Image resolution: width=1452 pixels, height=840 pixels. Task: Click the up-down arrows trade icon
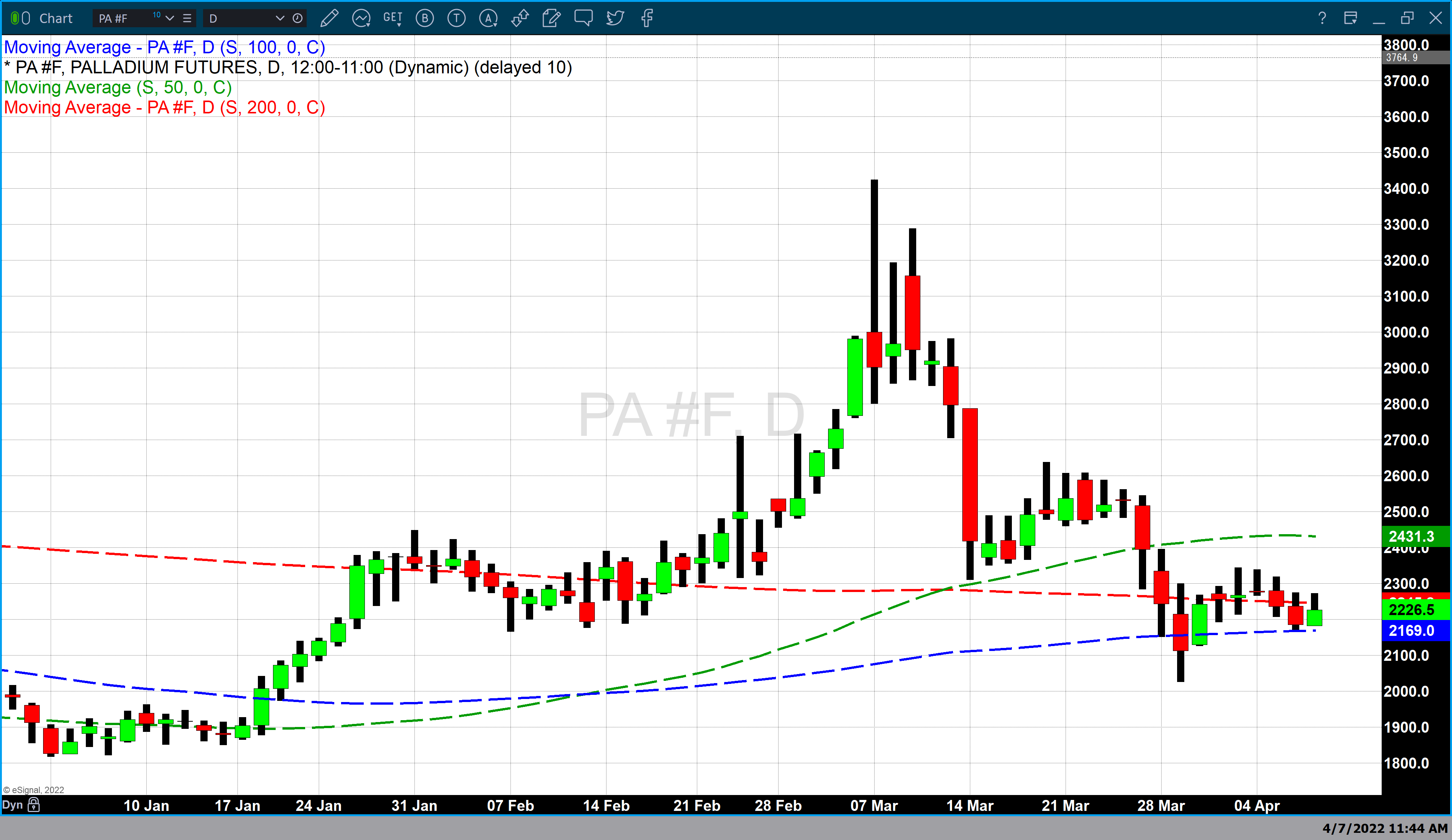[x=520, y=19]
